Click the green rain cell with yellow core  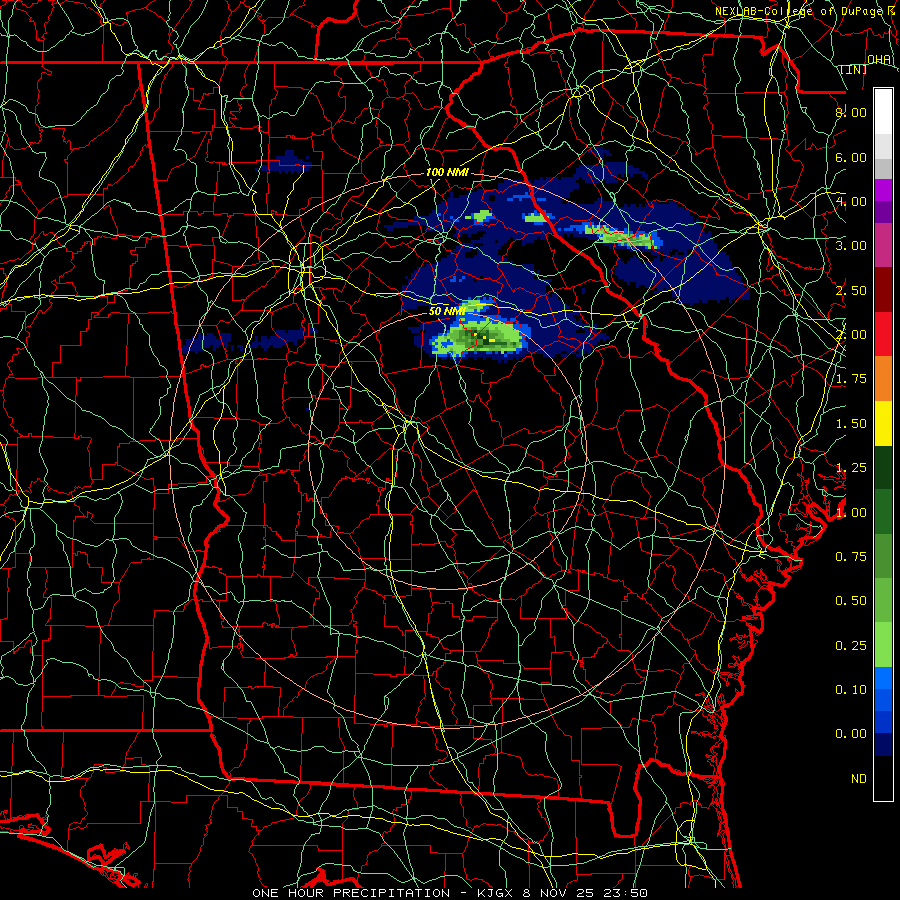coord(478,338)
